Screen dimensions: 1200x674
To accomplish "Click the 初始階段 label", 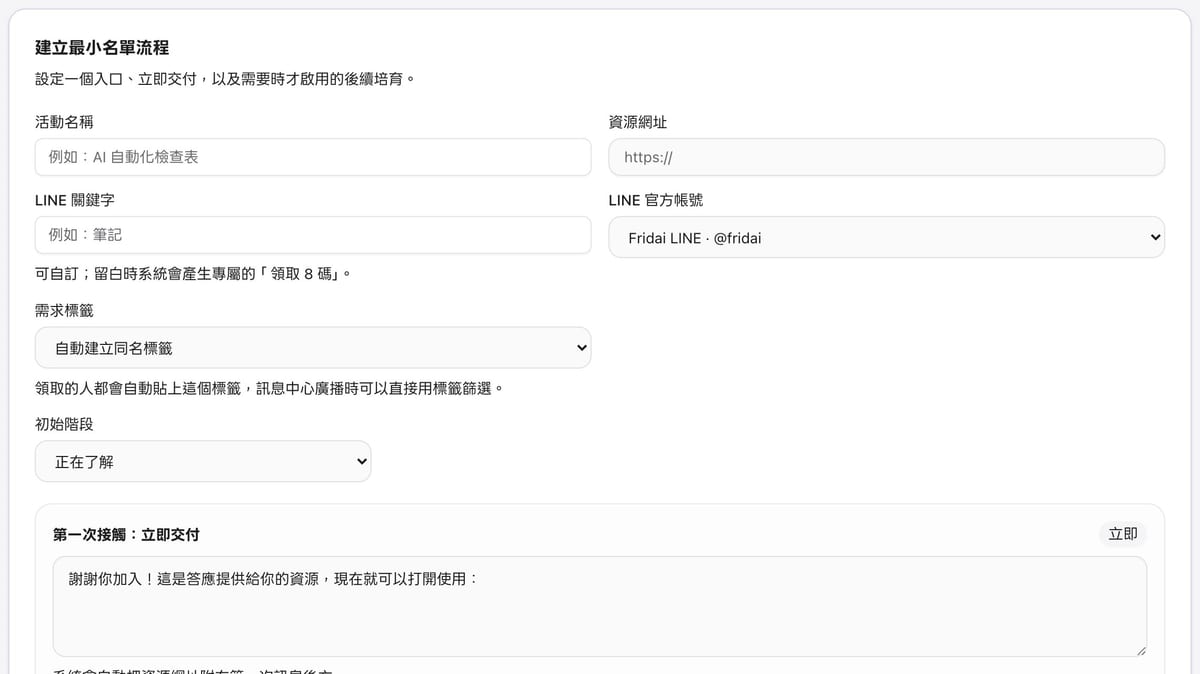I will click(x=65, y=424).
